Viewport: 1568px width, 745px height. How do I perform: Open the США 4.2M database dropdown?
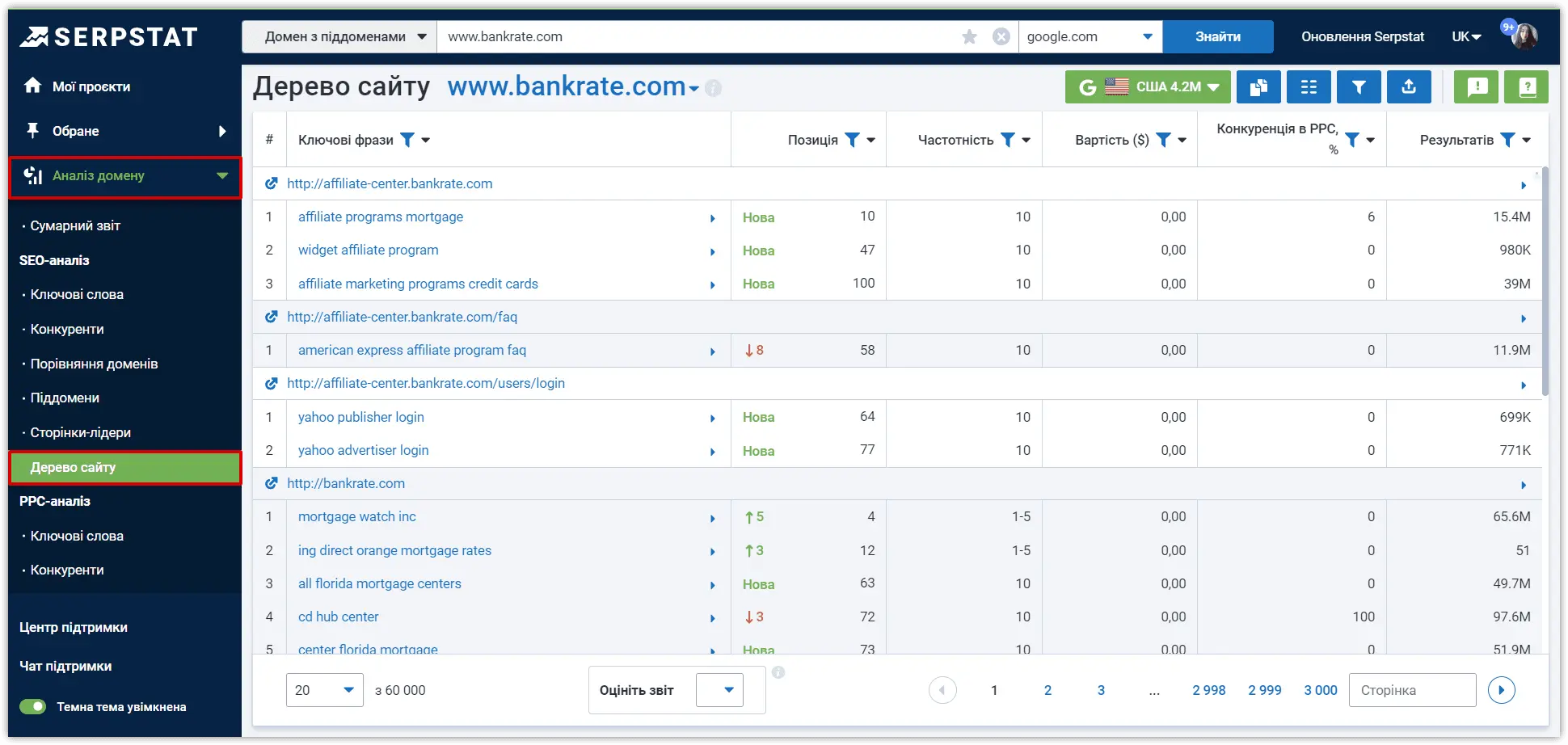pyautogui.click(x=1148, y=86)
